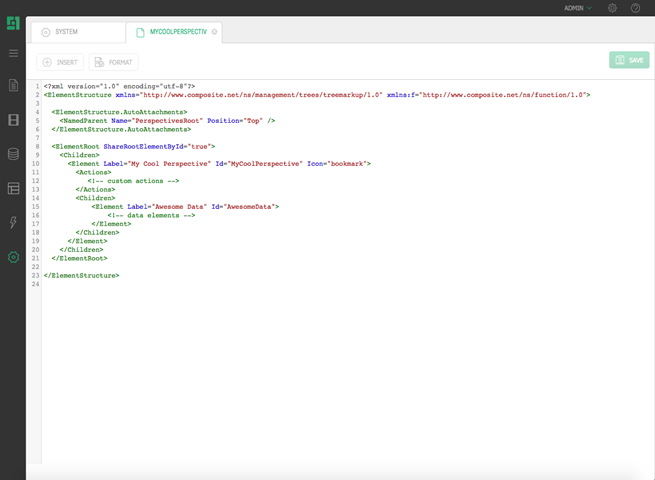Click the green C1 CMS logo
This screenshot has height=480, width=655.
point(13,23)
